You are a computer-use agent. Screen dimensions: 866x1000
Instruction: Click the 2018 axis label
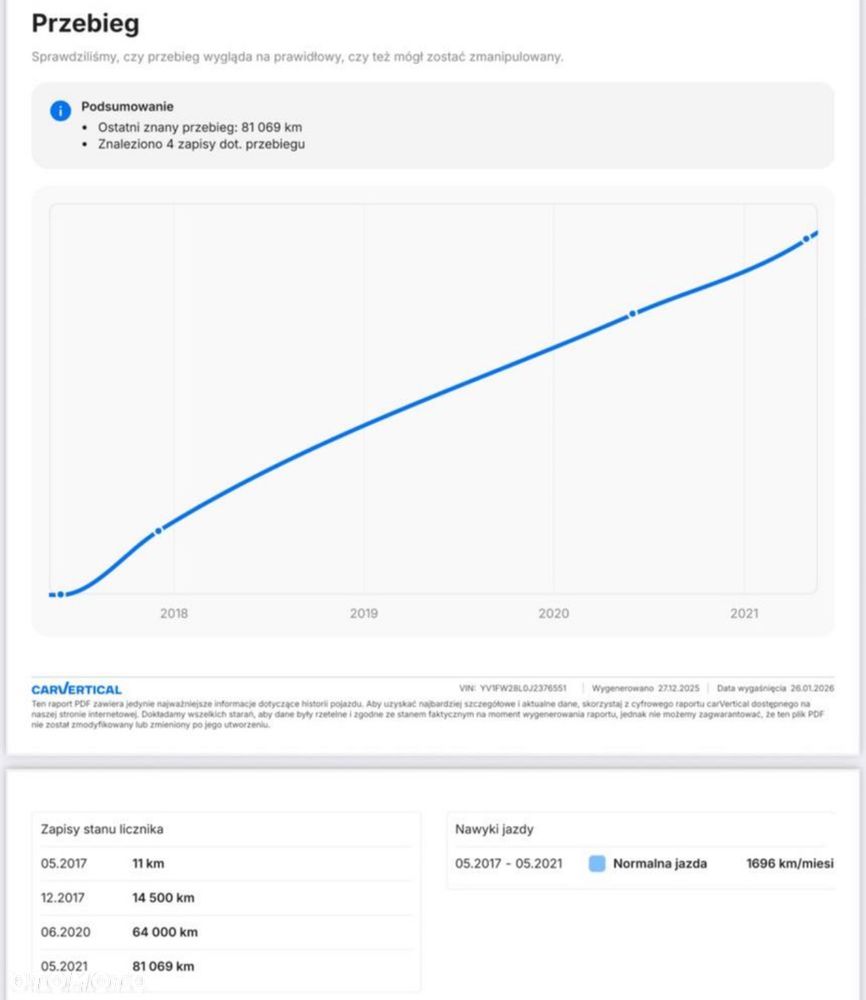click(174, 613)
